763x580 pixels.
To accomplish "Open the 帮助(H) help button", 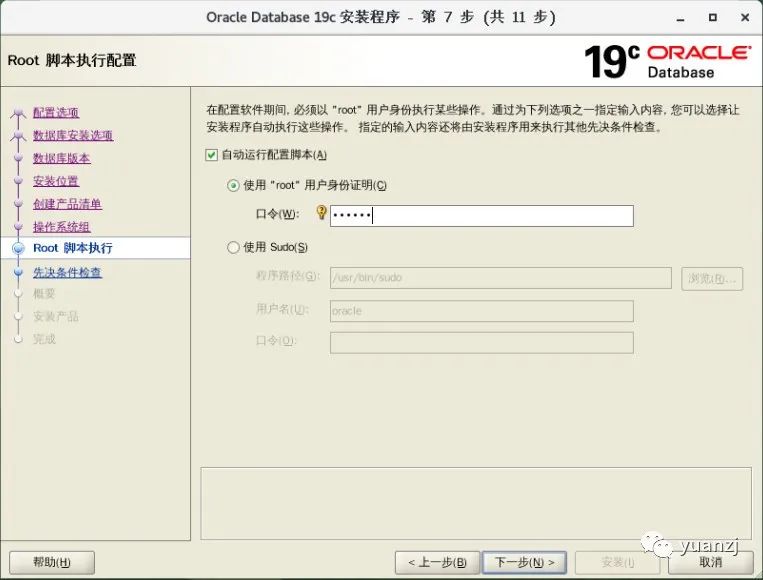I will [52, 562].
